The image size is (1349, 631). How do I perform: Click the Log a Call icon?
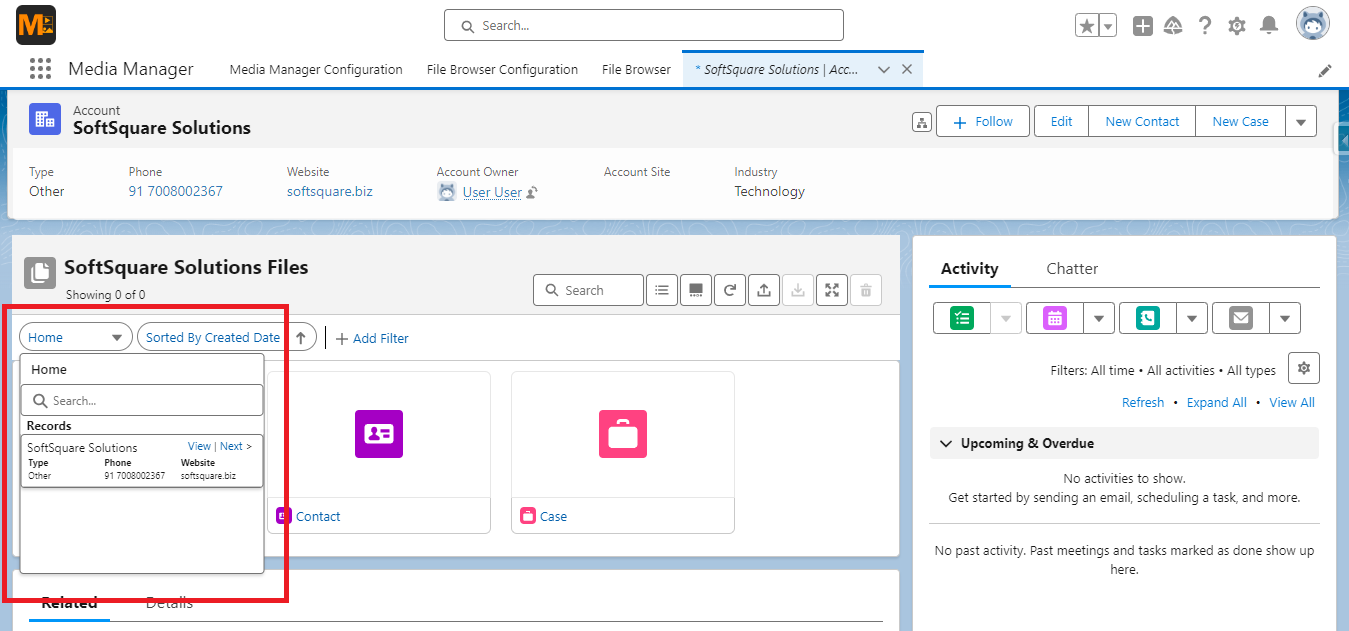click(1147, 318)
